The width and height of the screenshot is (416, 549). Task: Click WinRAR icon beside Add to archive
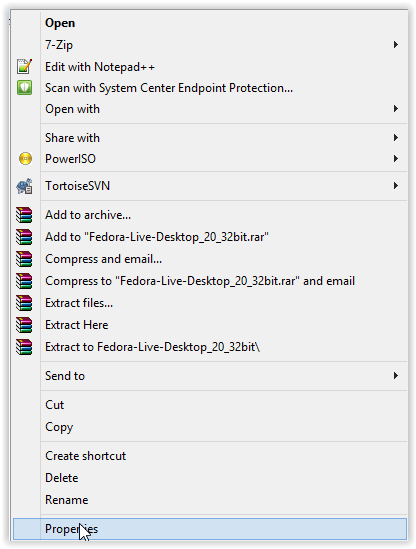coord(24,215)
